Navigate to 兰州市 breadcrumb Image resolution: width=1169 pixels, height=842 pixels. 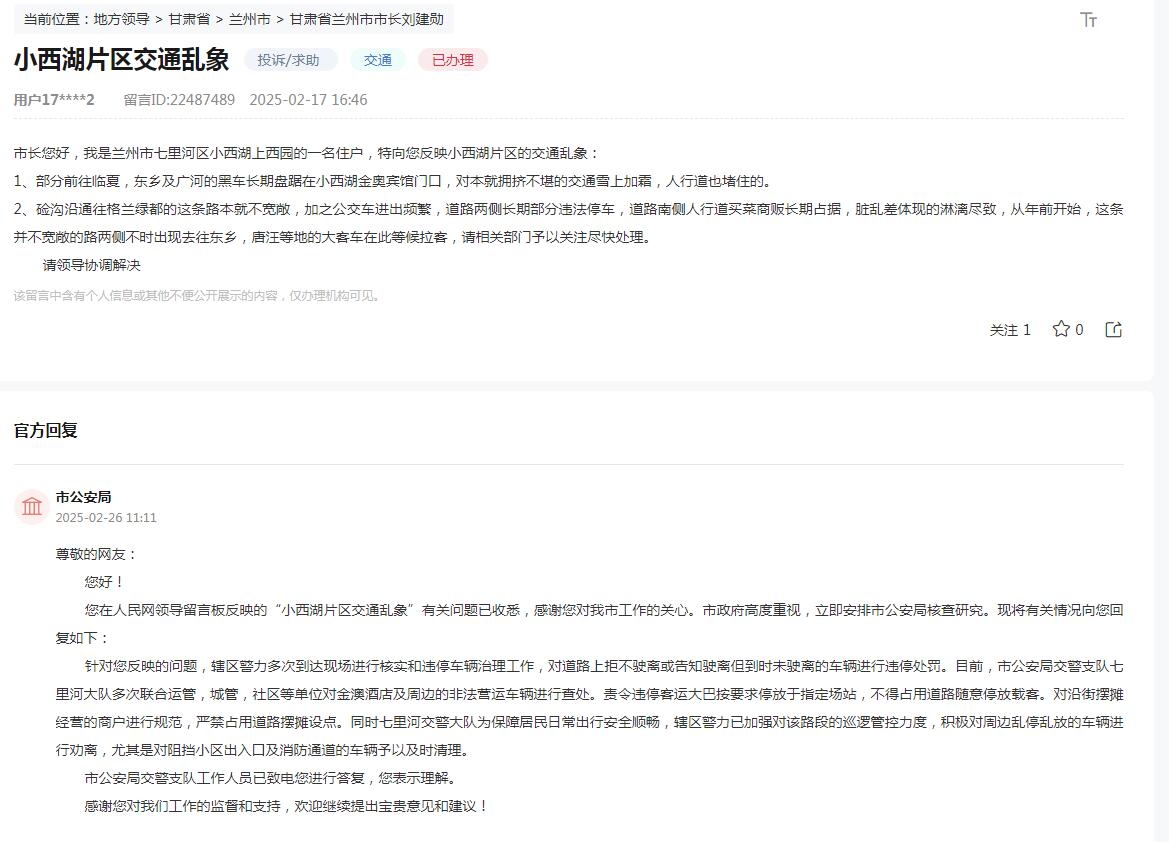coord(249,19)
